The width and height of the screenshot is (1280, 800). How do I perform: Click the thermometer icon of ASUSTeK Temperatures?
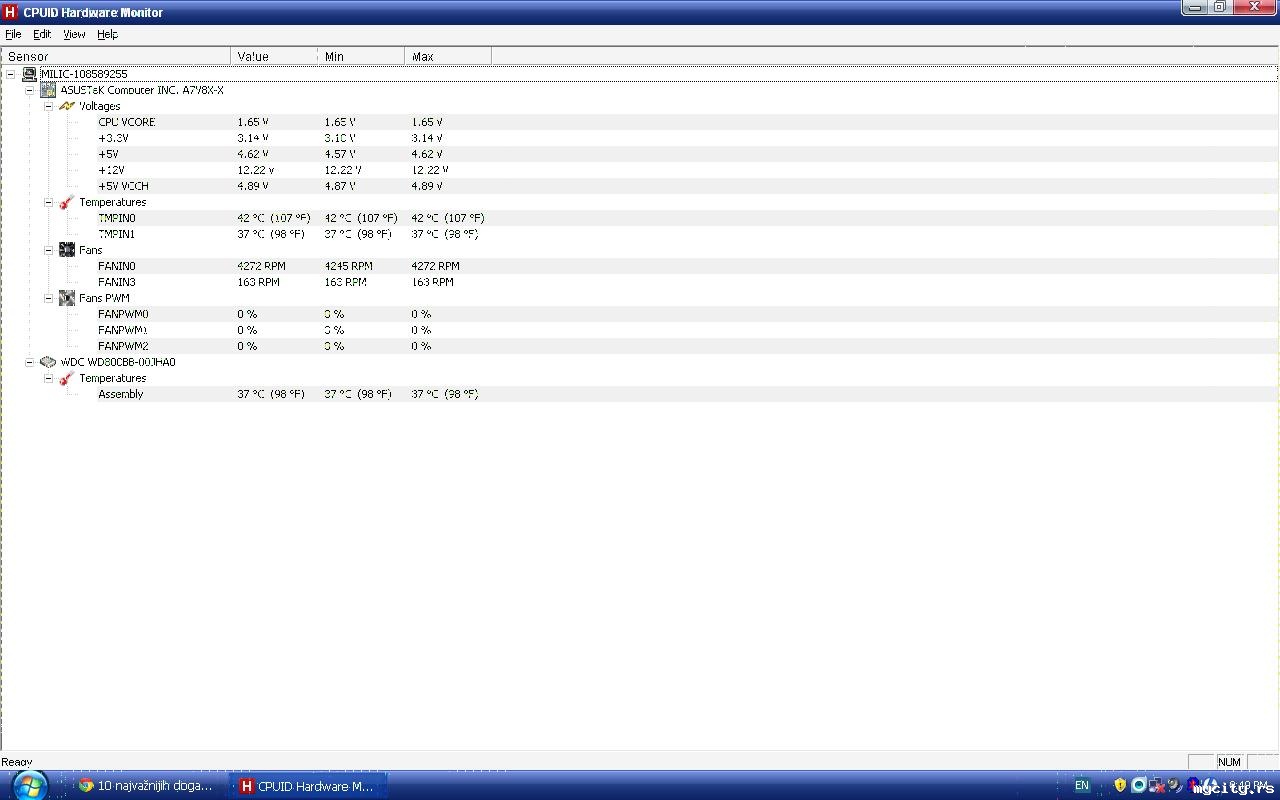[67, 202]
